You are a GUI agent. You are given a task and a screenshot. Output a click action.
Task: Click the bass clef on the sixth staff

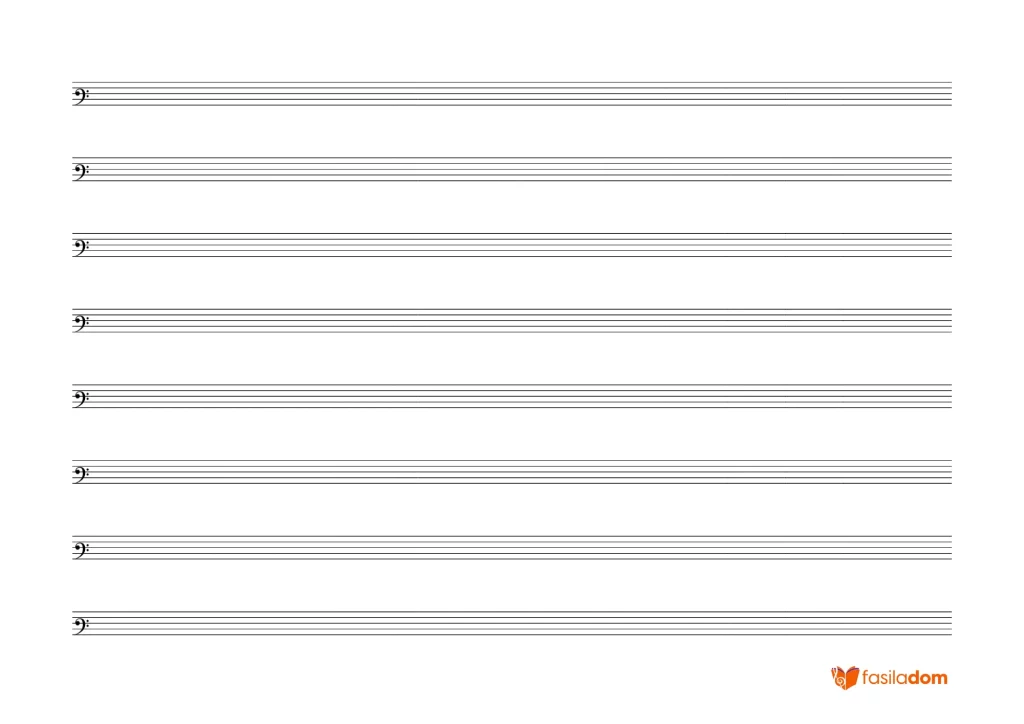click(81, 474)
